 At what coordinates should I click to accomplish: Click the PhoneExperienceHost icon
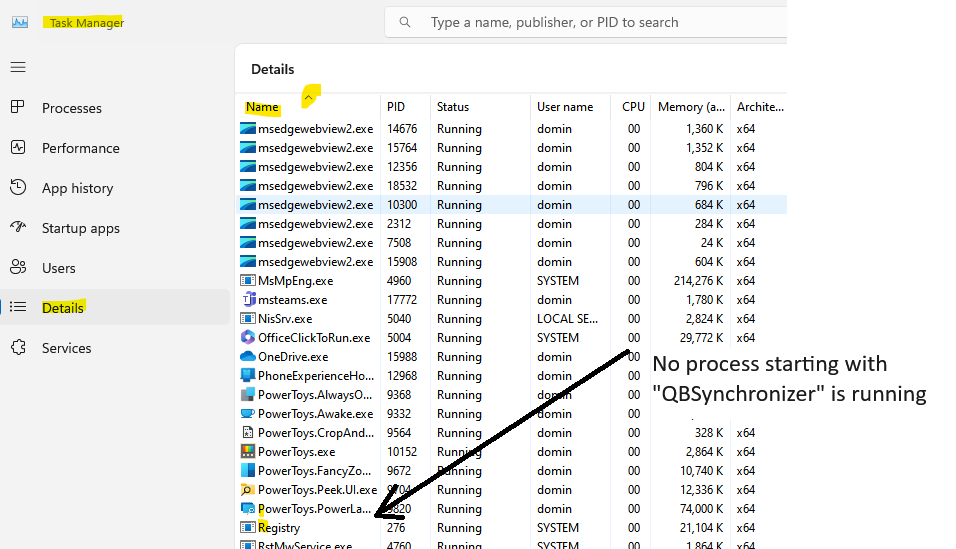point(248,375)
